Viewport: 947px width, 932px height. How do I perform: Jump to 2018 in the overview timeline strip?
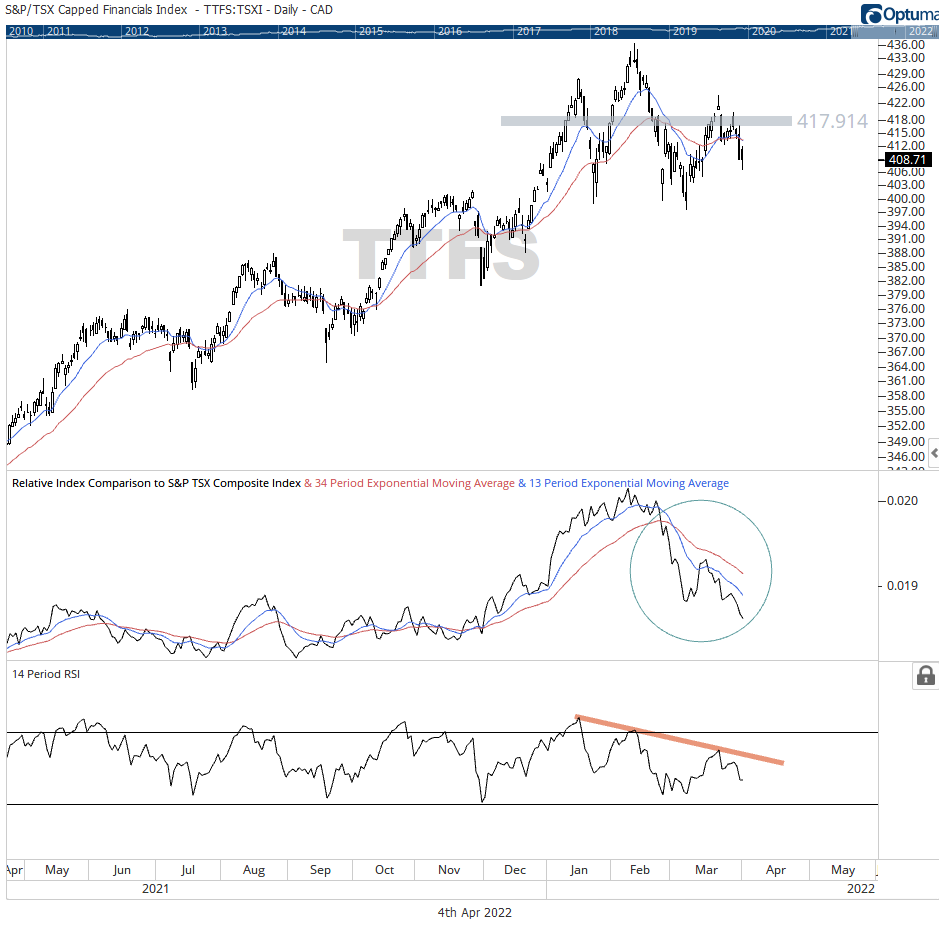coord(605,31)
